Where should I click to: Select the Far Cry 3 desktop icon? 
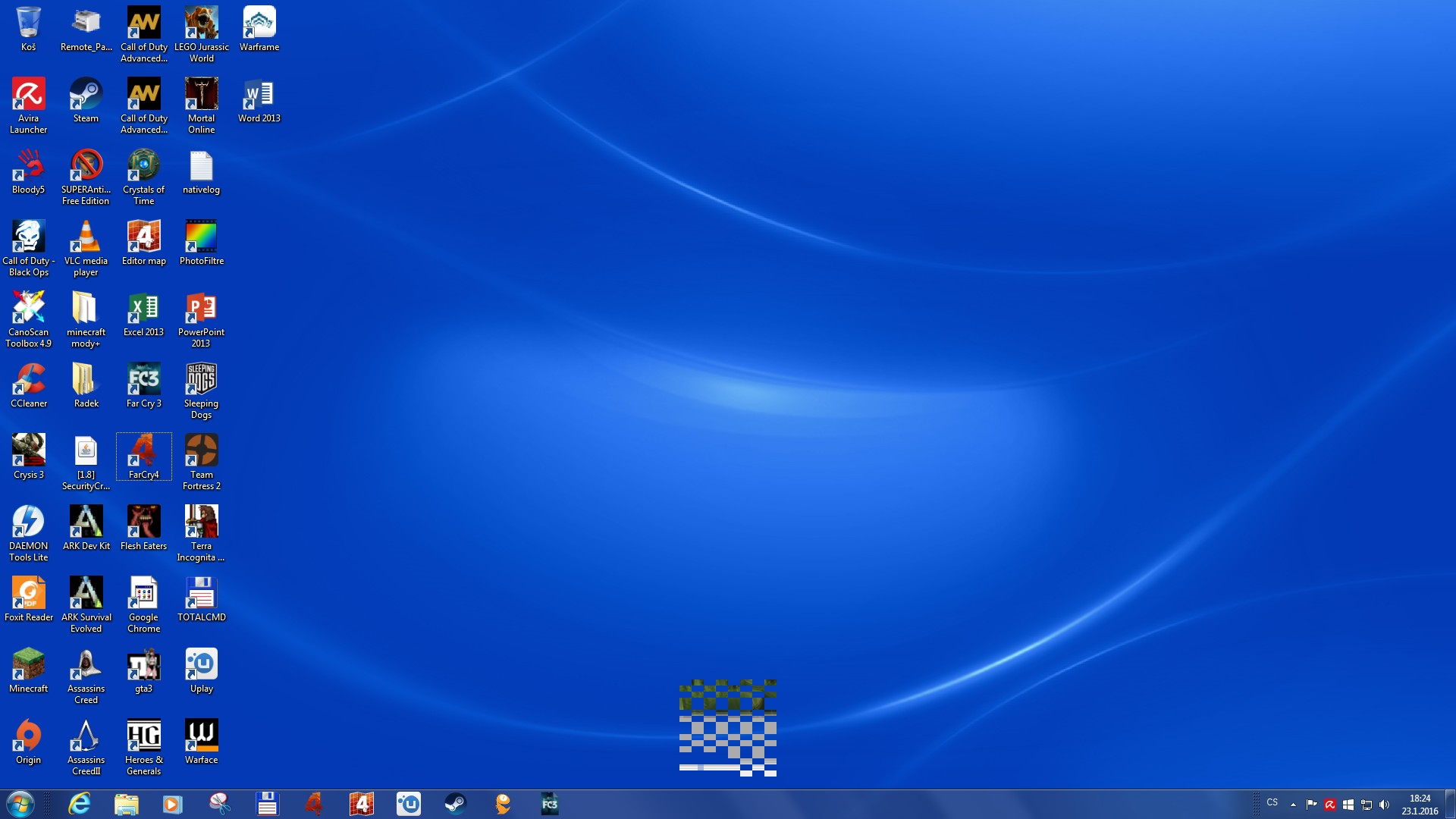143,381
